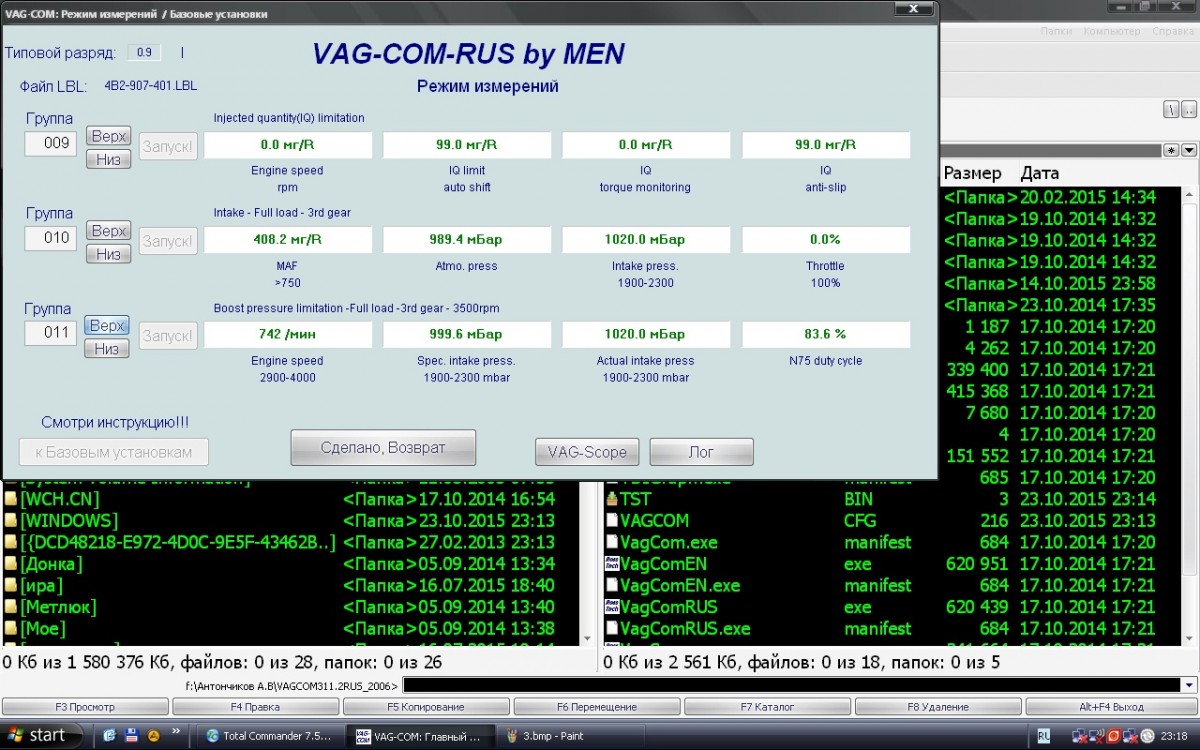Click the Низ button for group 009

point(108,159)
